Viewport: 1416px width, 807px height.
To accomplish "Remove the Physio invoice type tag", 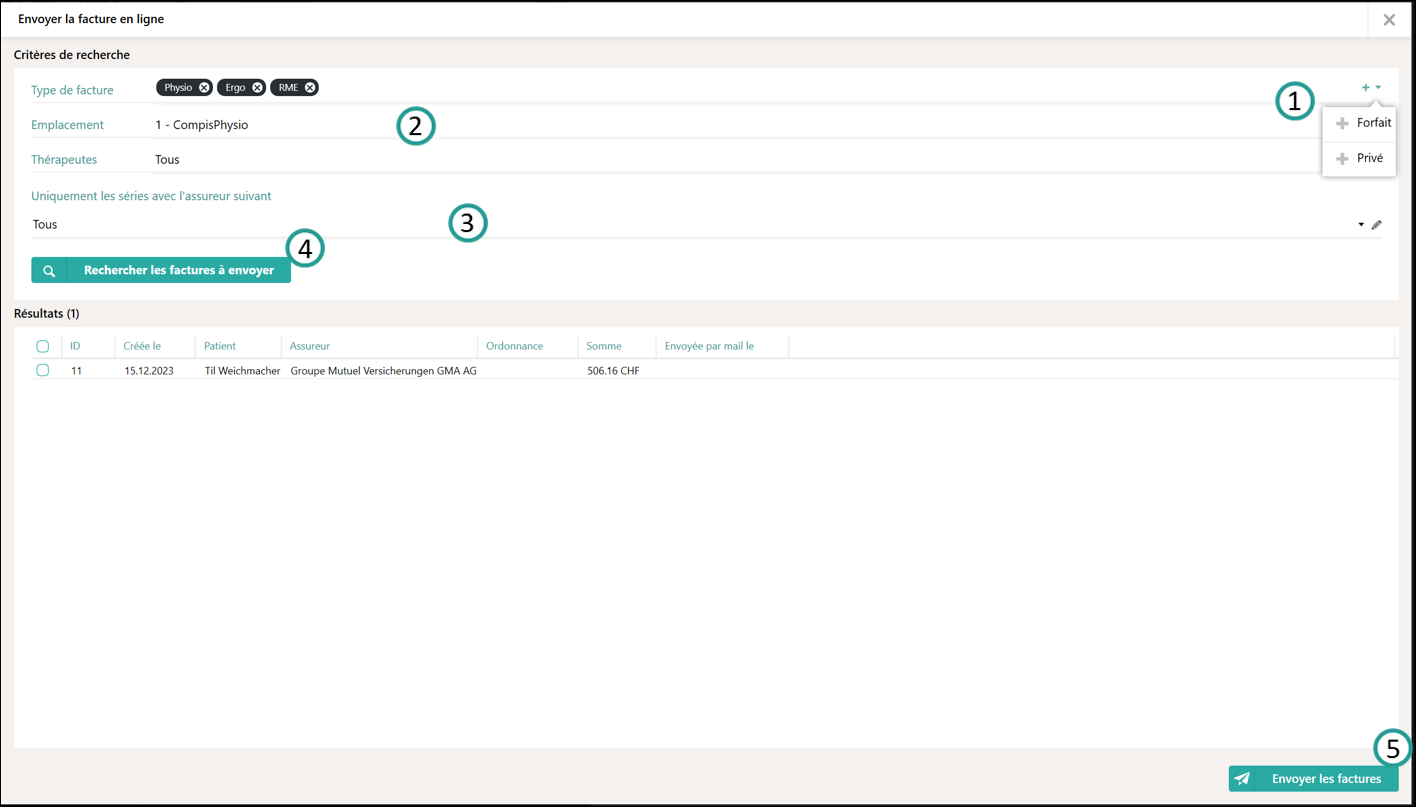I will (x=204, y=88).
